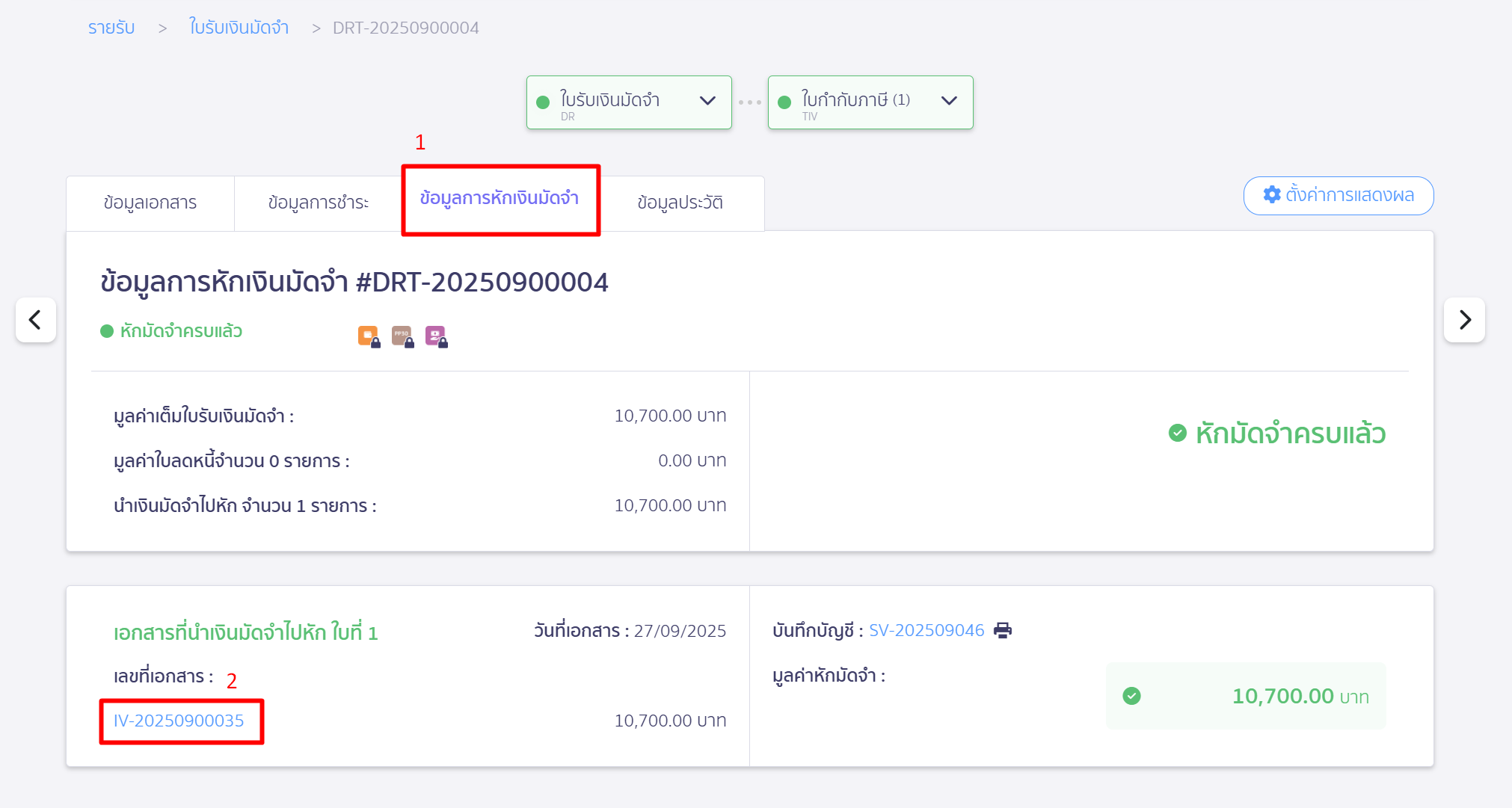
Task: Click green check icon beside 10,700.00 amount
Action: click(x=1131, y=696)
